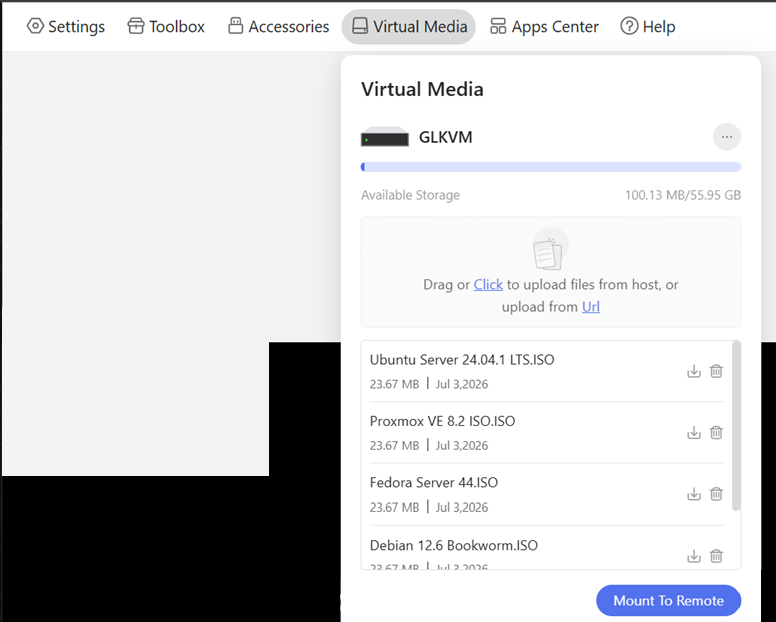Open Apps Center
Image resolution: width=776 pixels, height=622 pixels.
pos(544,26)
